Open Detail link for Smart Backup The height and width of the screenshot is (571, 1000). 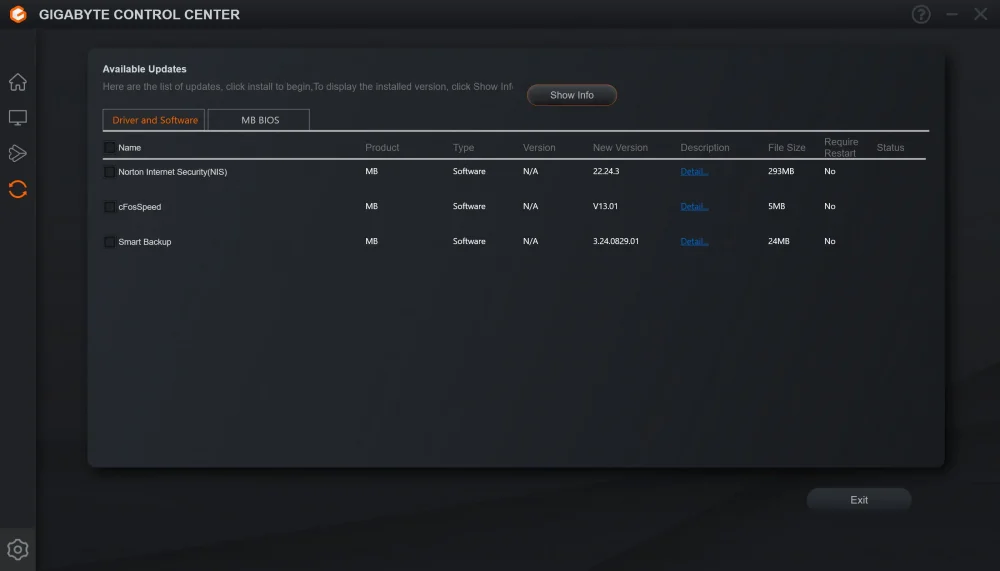point(694,242)
